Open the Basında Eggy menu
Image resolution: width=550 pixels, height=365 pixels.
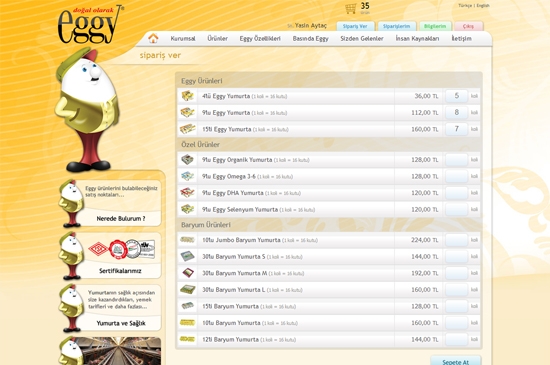tap(310, 39)
